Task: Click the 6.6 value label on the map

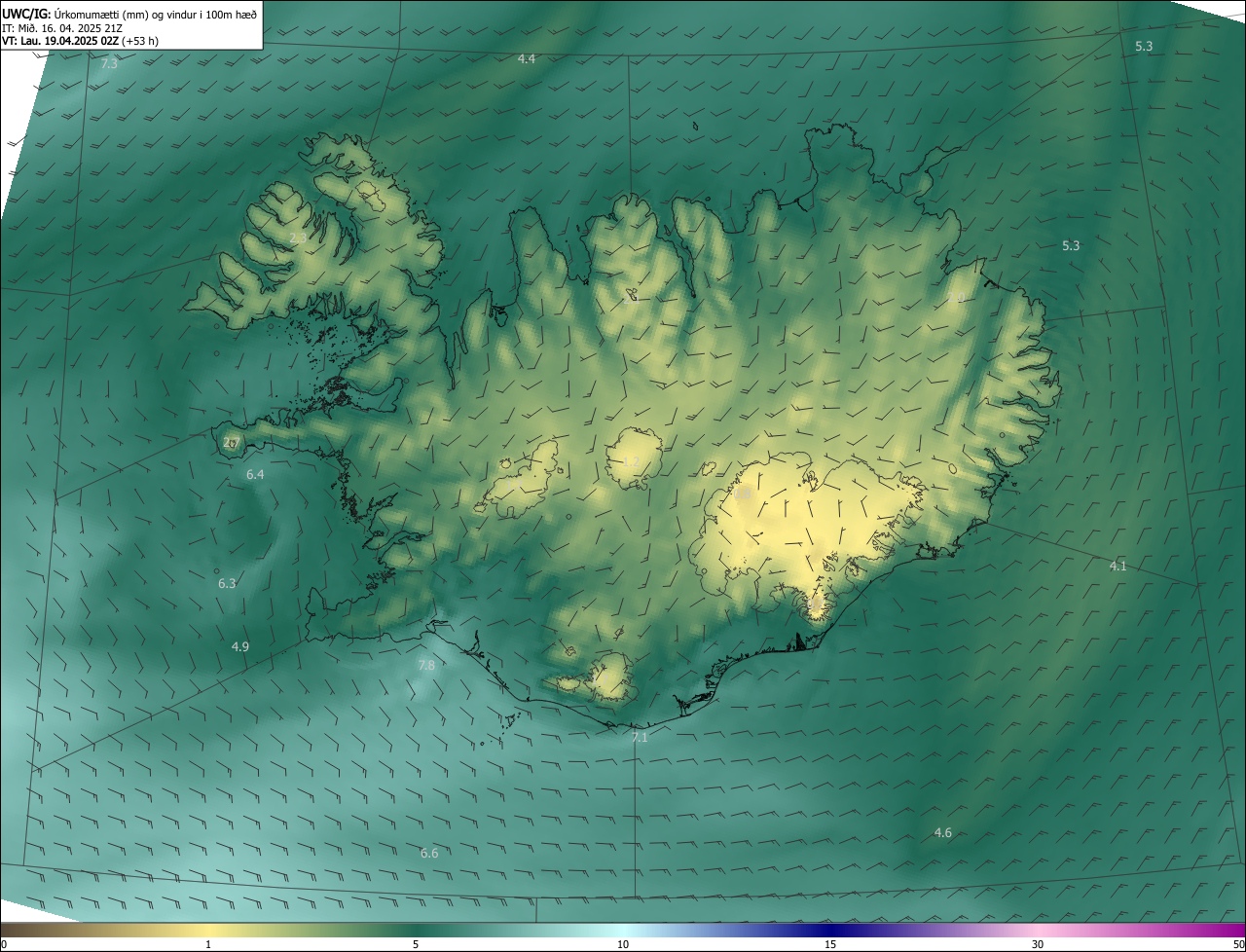Action: (x=429, y=853)
